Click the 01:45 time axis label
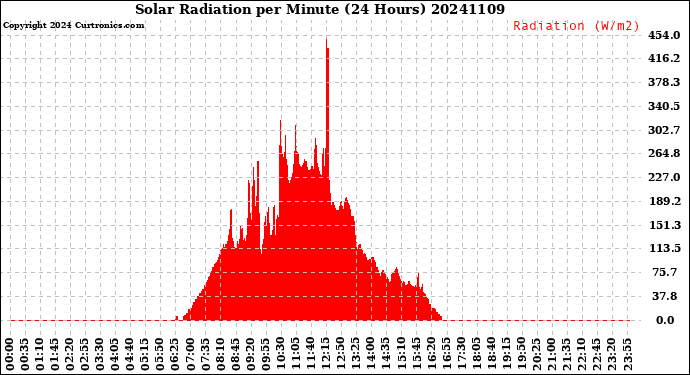This screenshot has width=690, height=375. pyautogui.click(x=55, y=355)
